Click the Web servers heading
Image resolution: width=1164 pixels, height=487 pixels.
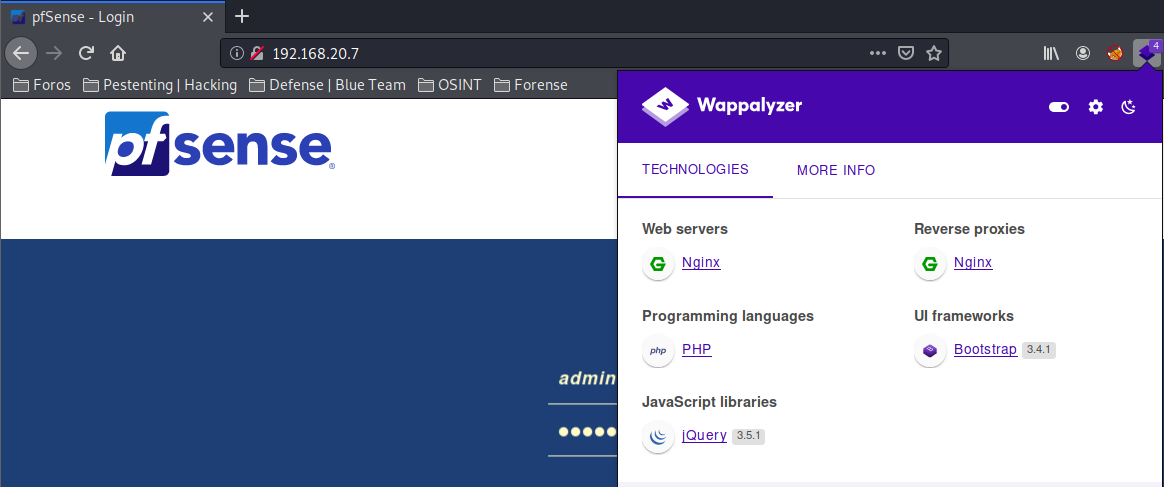(684, 229)
